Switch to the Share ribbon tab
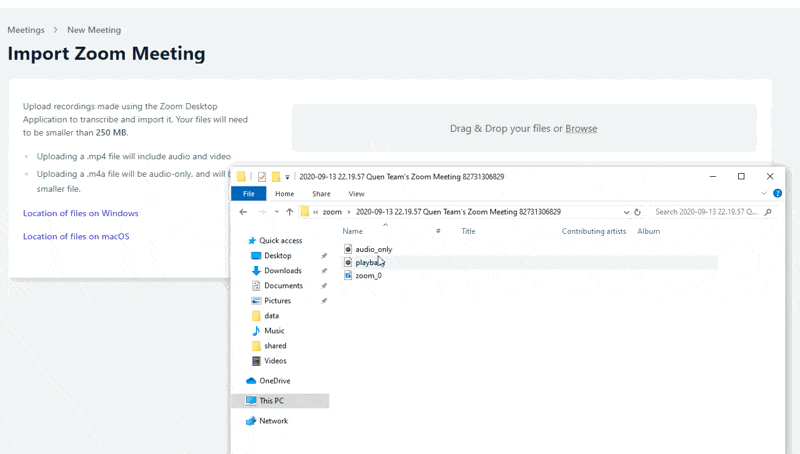Viewport: 800px width, 454px height. click(321, 193)
